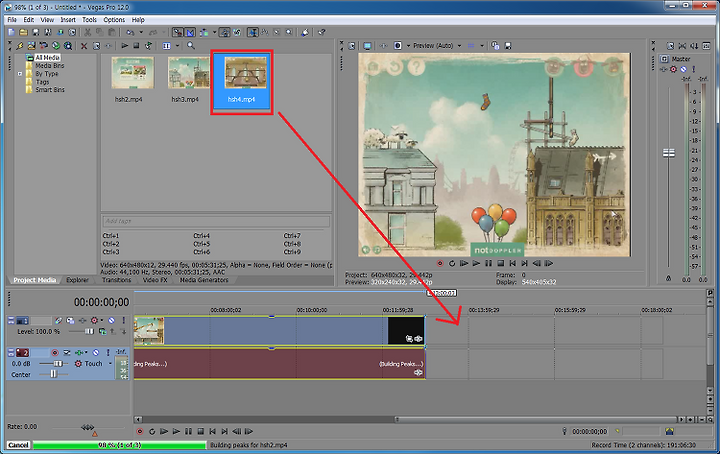720x454 pixels.
Task: Click the Open project folder icon
Action: pos(23,32)
